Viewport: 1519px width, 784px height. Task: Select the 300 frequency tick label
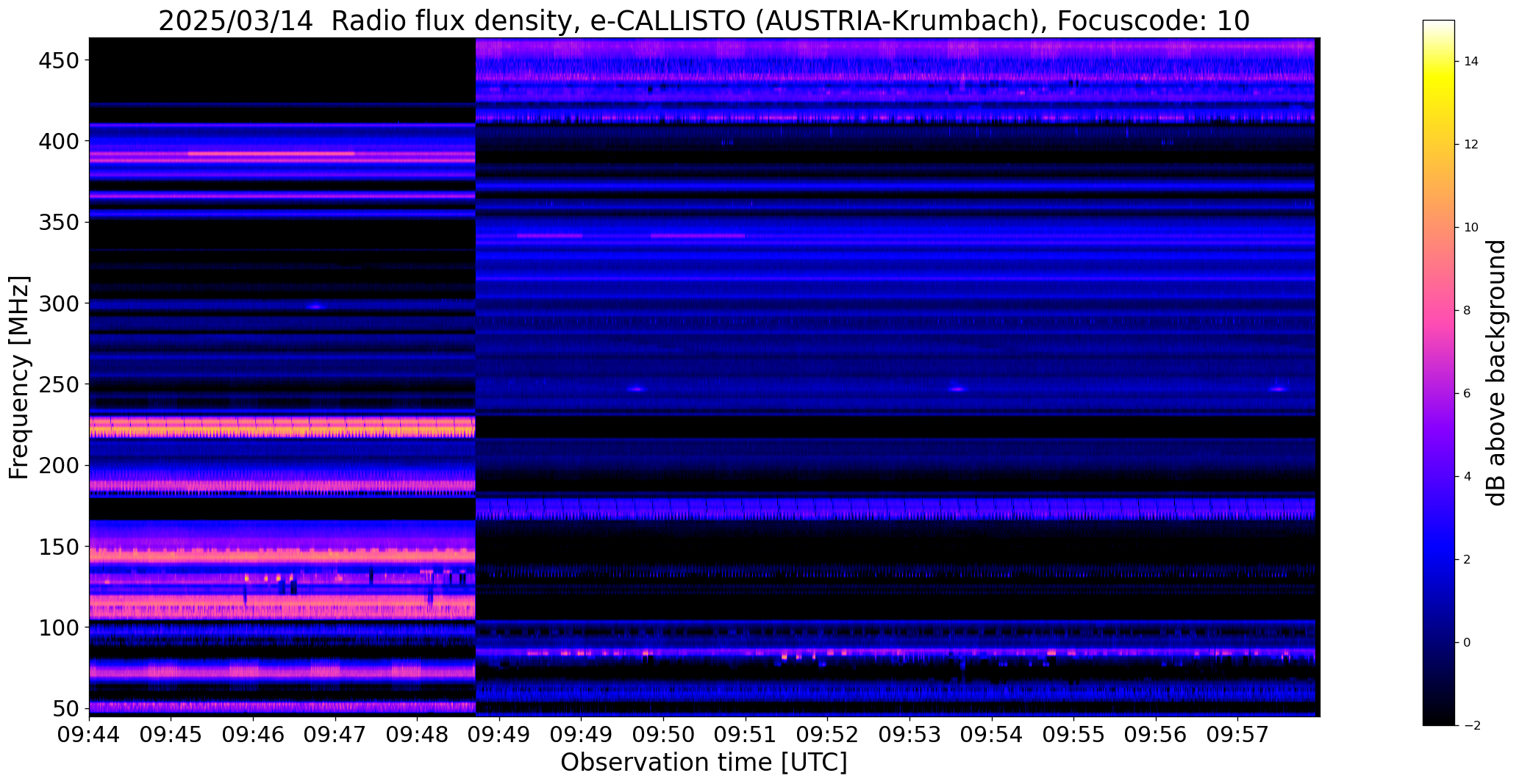tap(60, 303)
